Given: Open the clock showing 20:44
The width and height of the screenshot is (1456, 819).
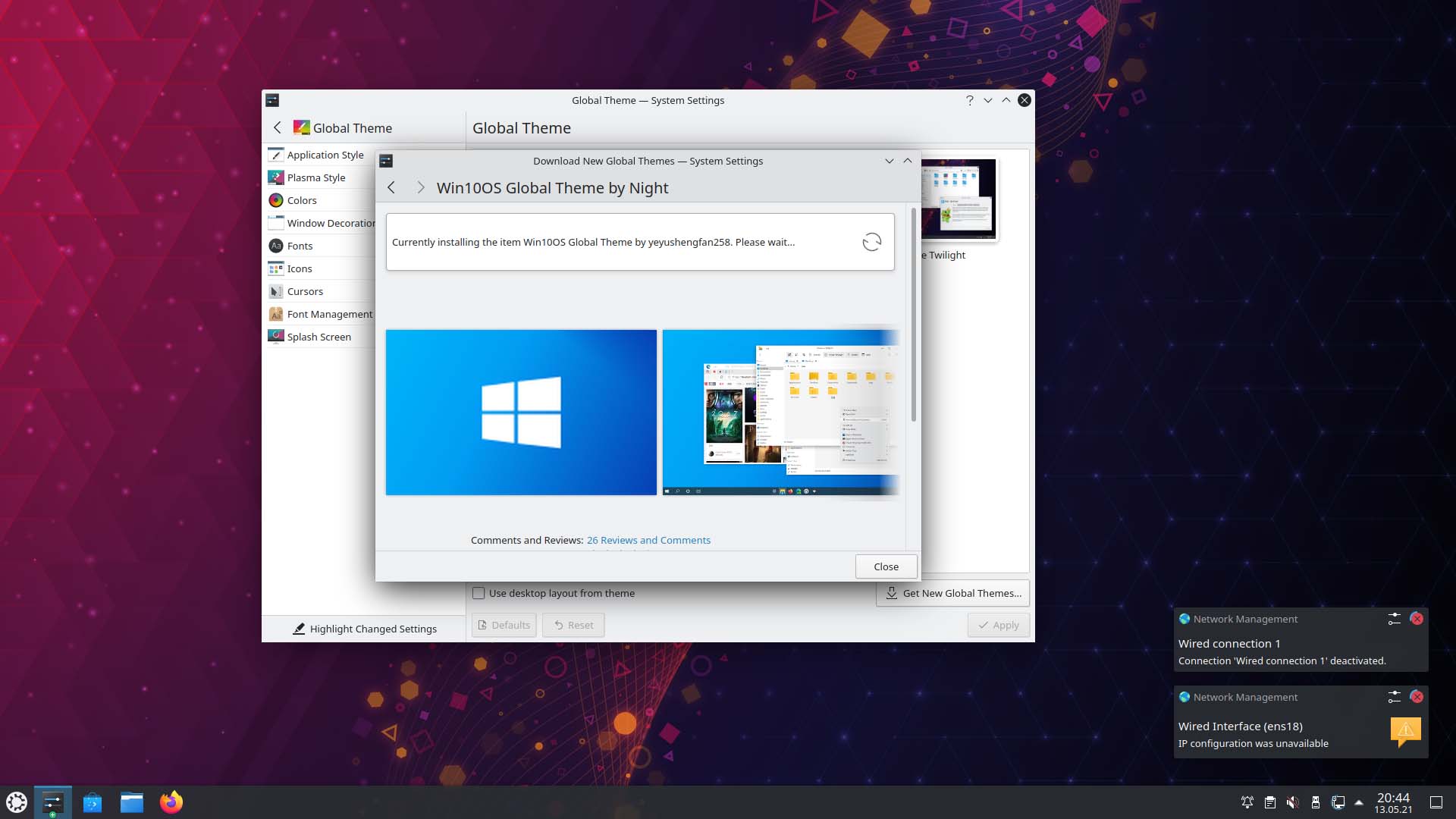Looking at the screenshot, I should pos(1393,802).
